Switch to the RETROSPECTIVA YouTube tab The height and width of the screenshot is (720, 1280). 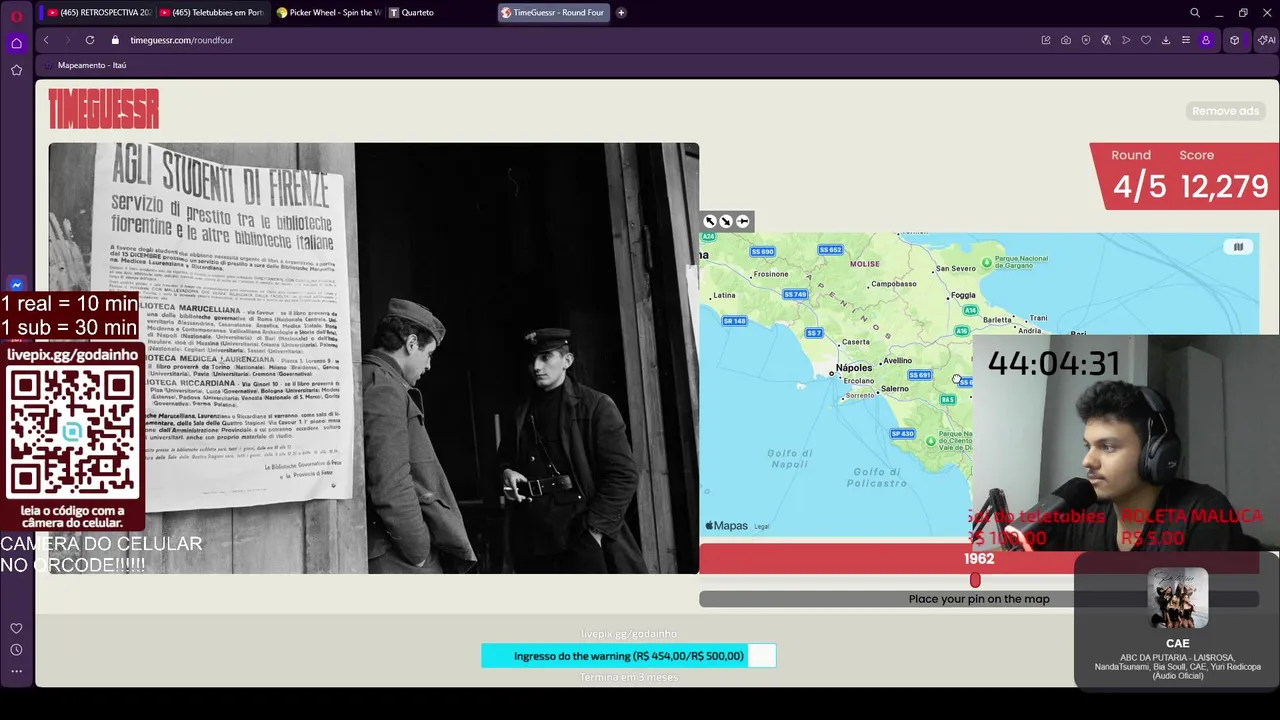pos(98,13)
